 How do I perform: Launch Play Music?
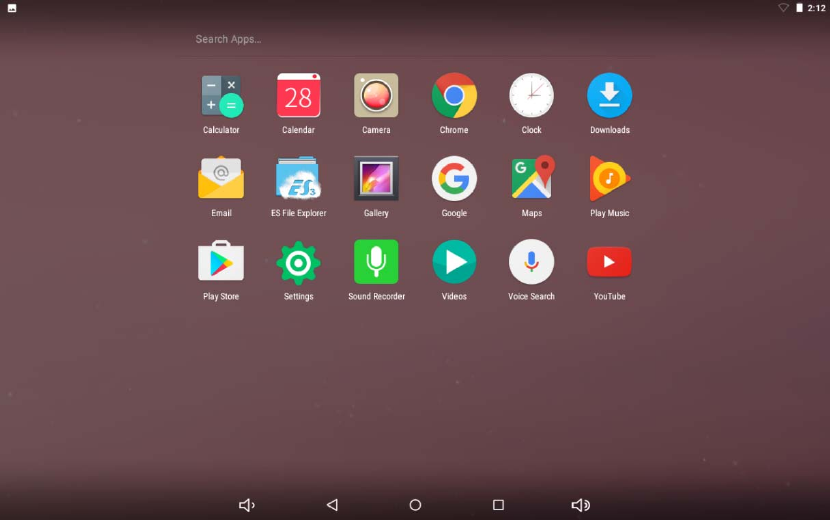point(609,178)
